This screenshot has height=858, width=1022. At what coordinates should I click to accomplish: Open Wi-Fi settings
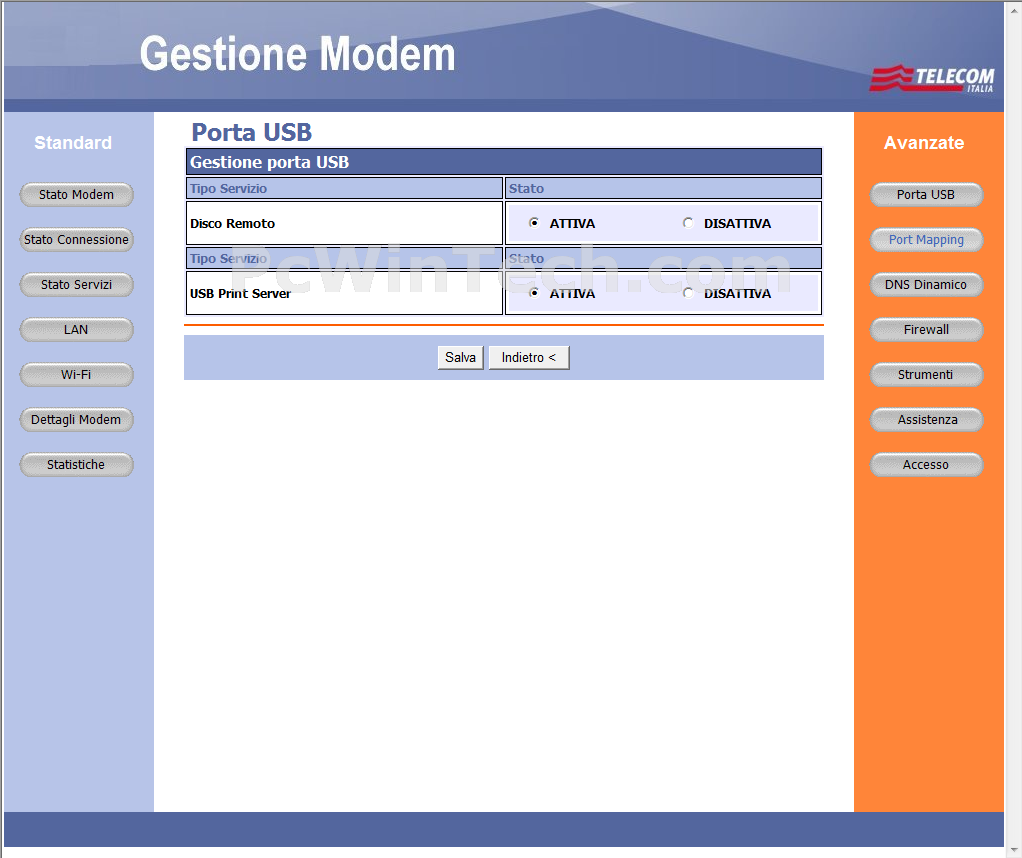(76, 374)
